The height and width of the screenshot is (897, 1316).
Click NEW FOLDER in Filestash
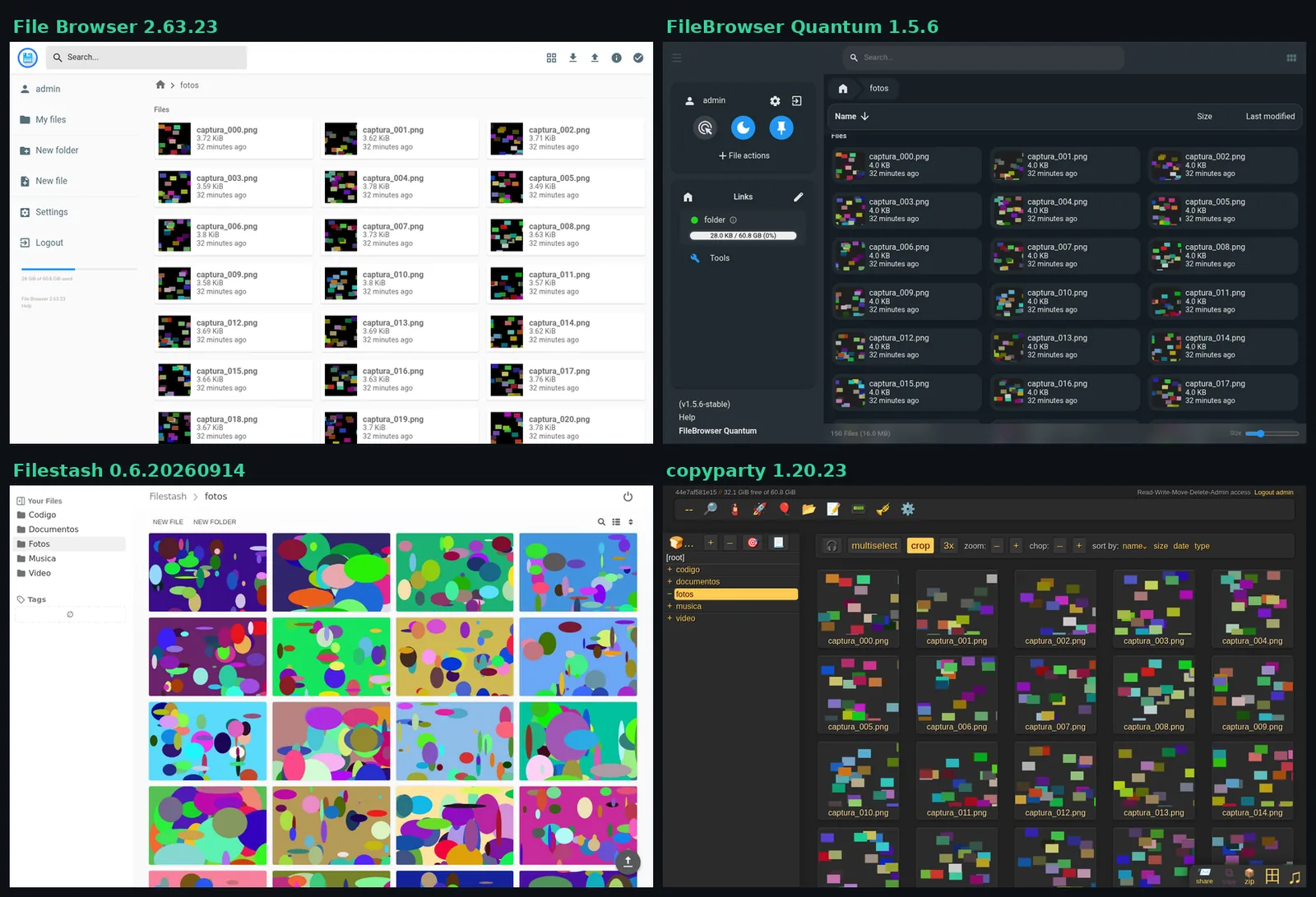tap(215, 522)
